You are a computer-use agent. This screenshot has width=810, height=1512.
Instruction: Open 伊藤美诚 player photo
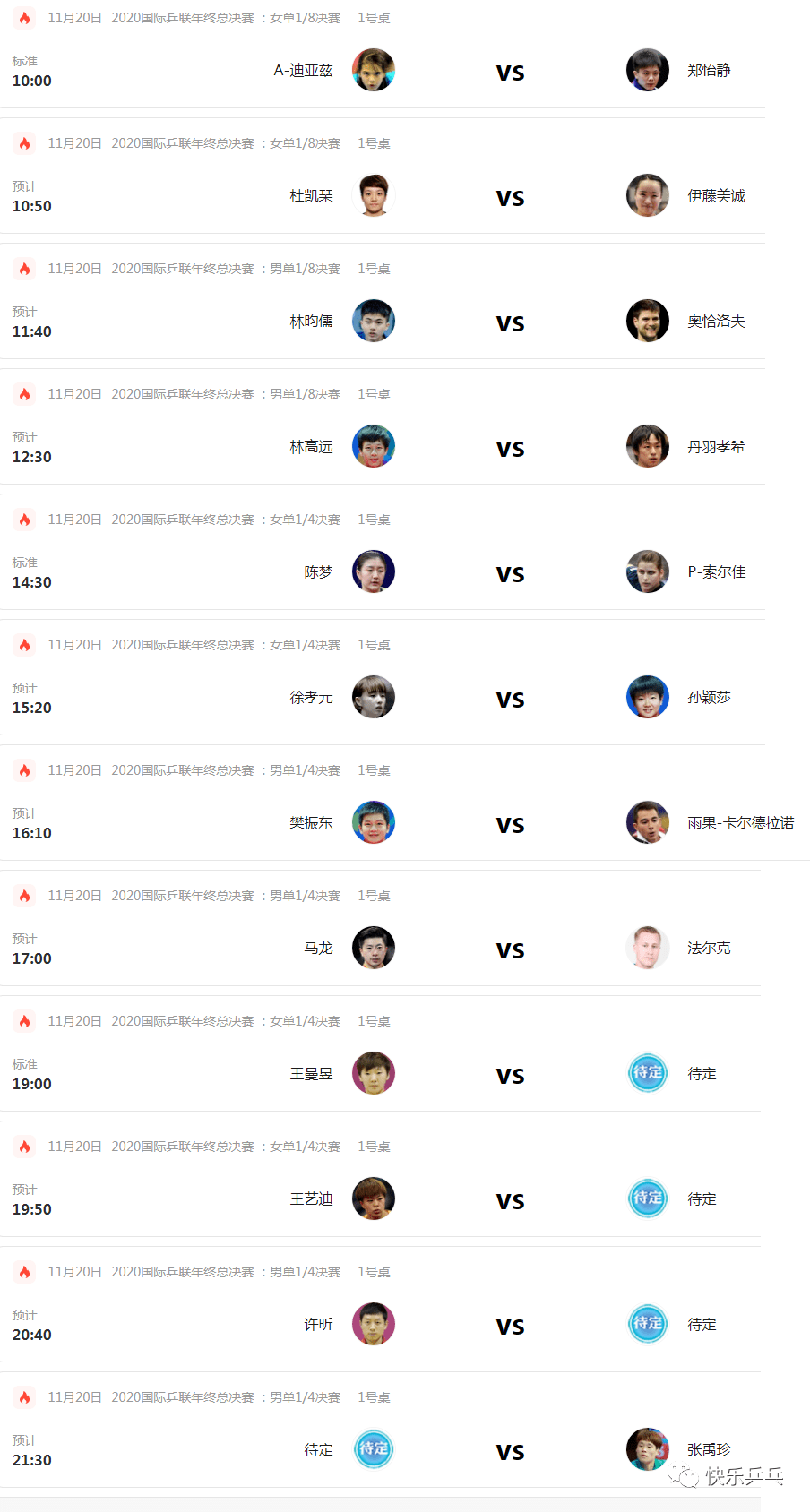648,195
